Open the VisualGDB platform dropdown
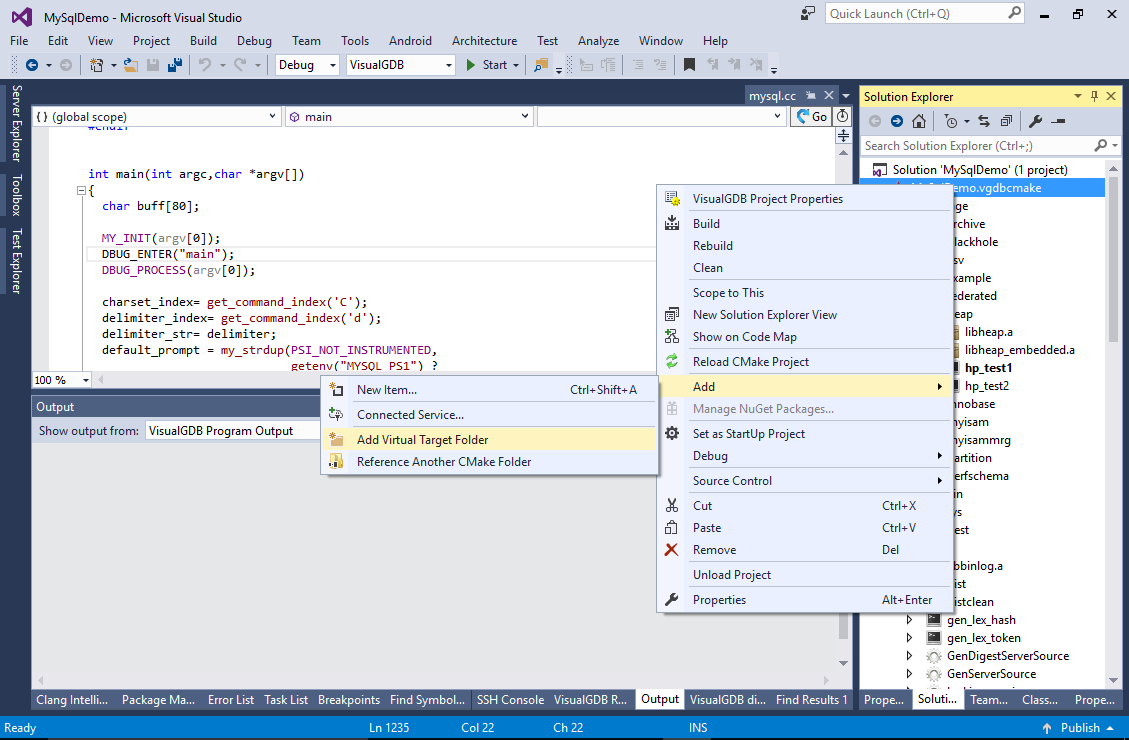Screen dimensions: 1129x740 400,65
